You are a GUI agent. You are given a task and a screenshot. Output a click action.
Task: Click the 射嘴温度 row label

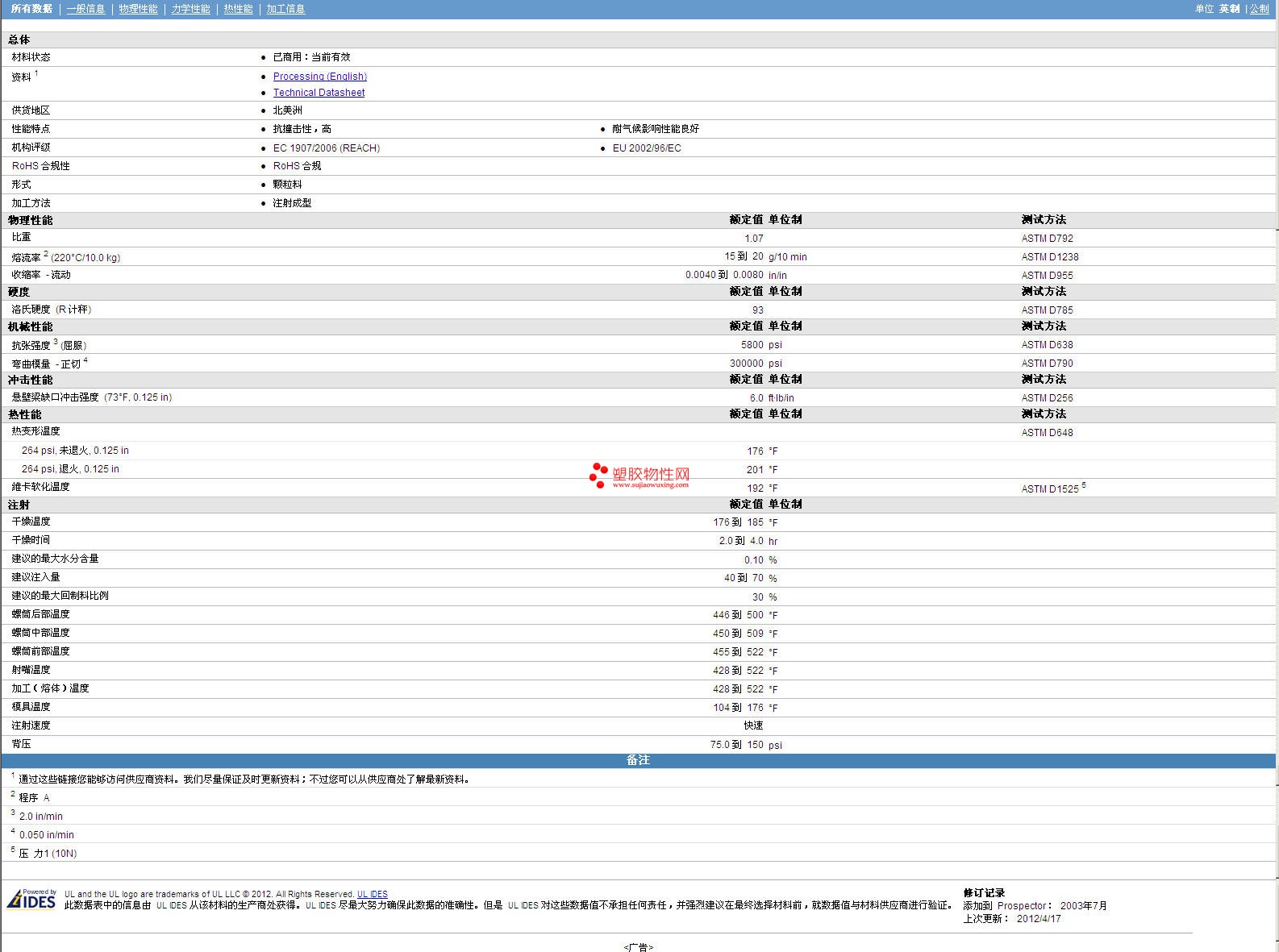[x=31, y=670]
